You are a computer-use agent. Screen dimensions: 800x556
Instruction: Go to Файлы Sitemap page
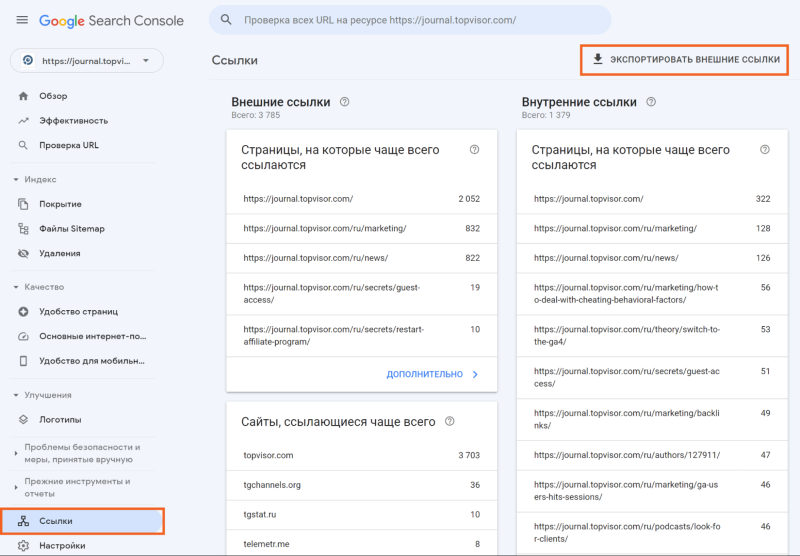[71, 229]
